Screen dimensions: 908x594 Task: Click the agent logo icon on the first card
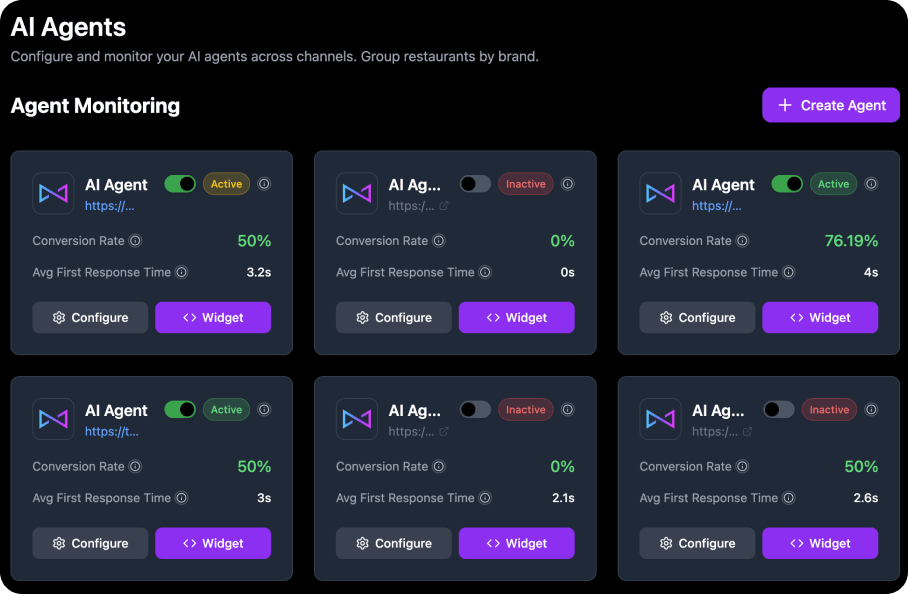coord(53,192)
